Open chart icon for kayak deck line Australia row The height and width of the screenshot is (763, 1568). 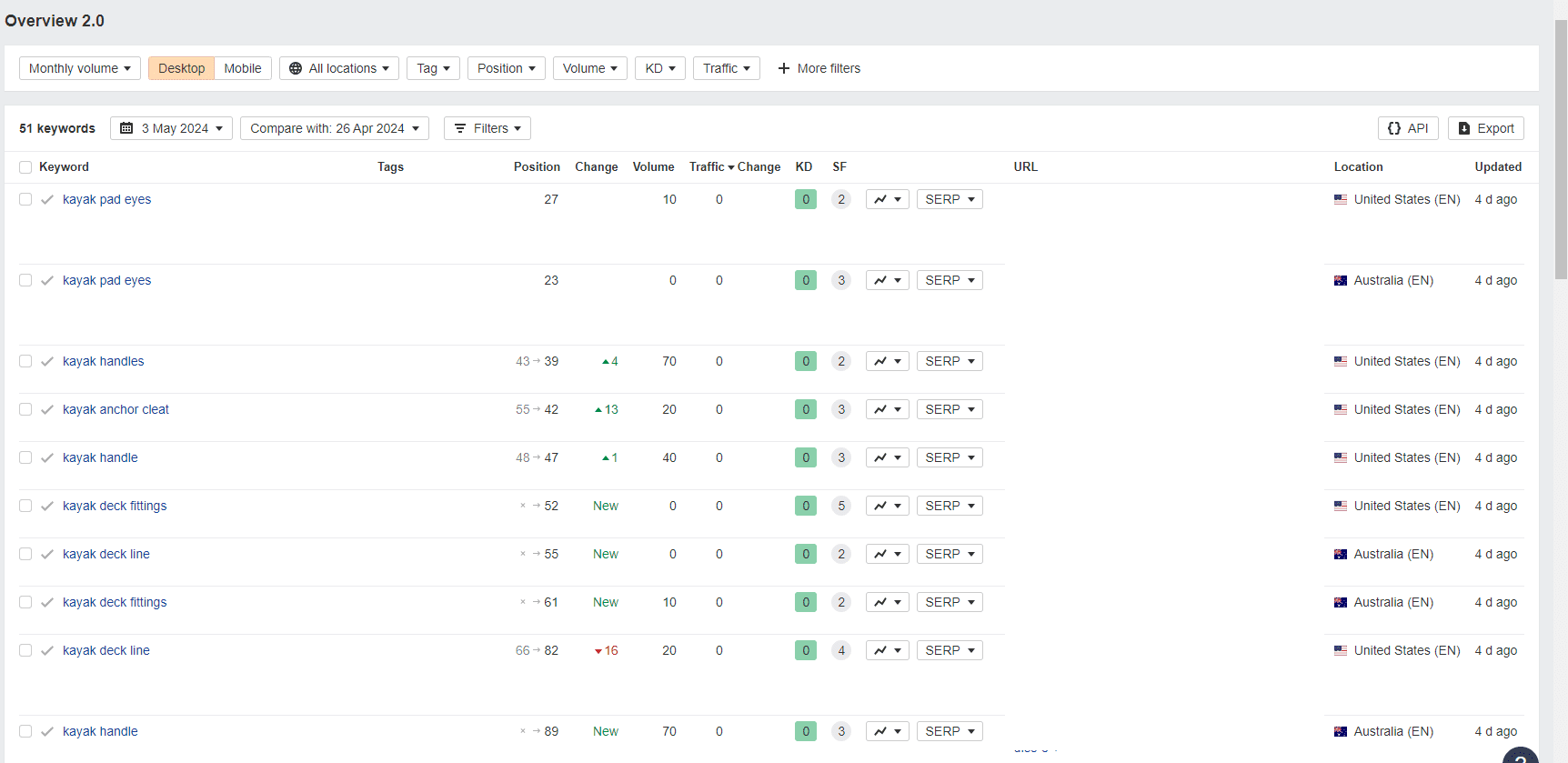point(888,554)
